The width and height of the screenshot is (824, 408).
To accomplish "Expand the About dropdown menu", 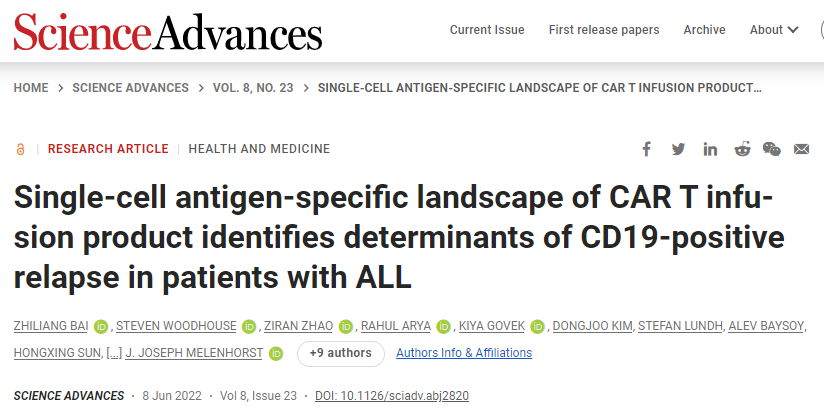I will click(x=774, y=30).
